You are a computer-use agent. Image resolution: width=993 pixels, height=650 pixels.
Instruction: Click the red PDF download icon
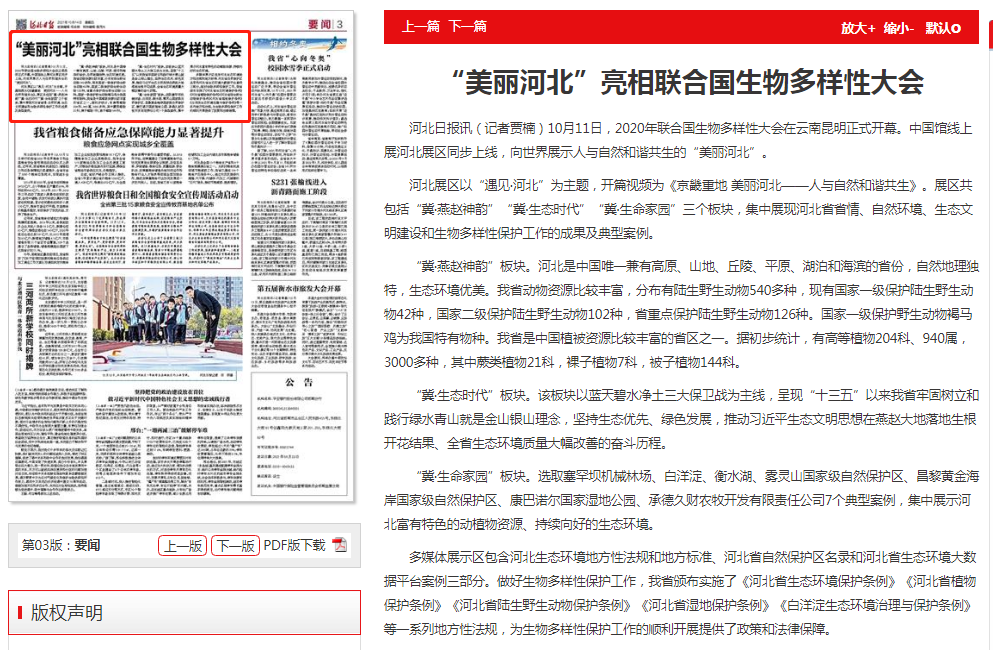340,545
